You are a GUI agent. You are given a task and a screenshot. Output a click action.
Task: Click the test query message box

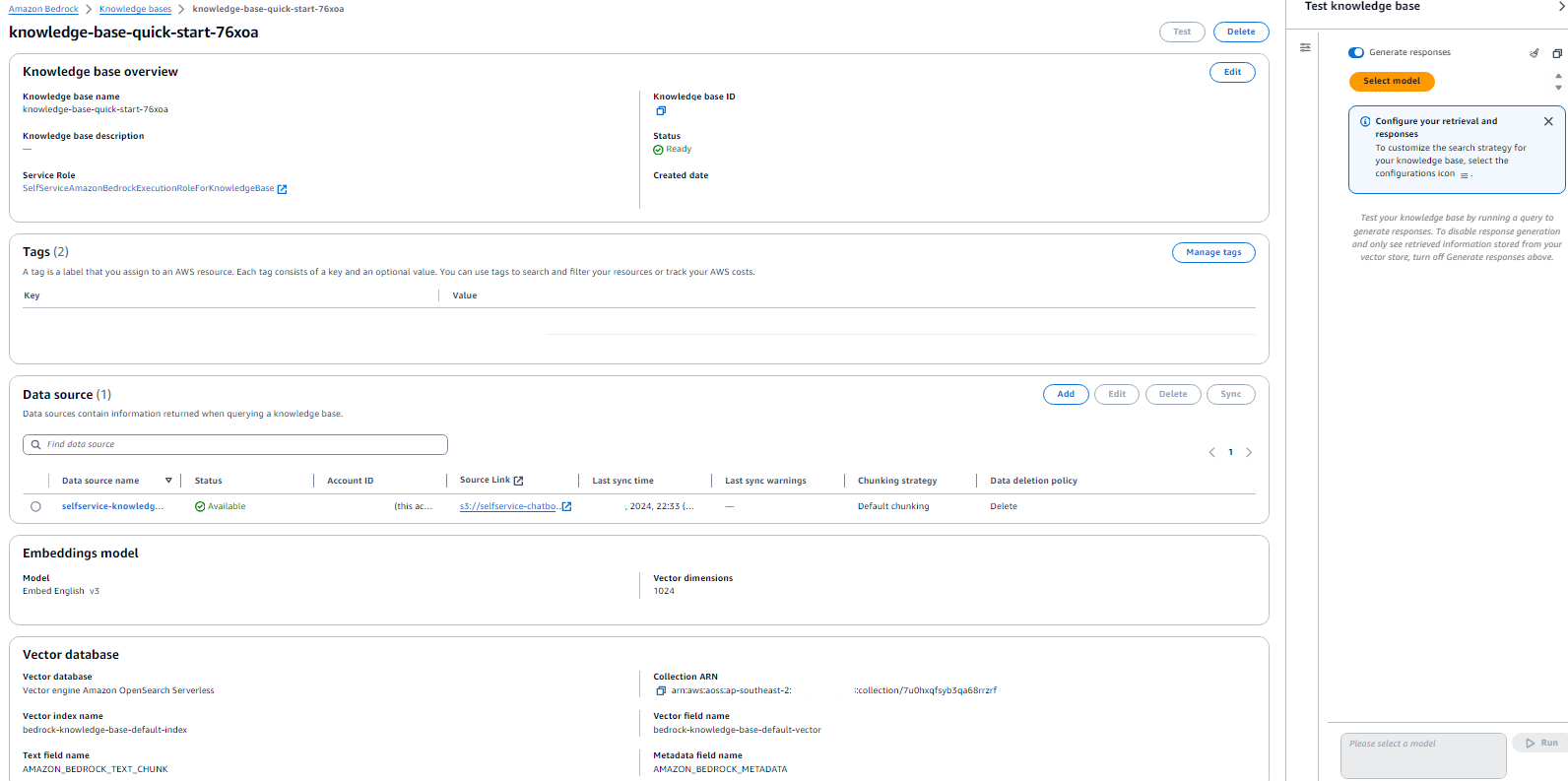(1423, 755)
